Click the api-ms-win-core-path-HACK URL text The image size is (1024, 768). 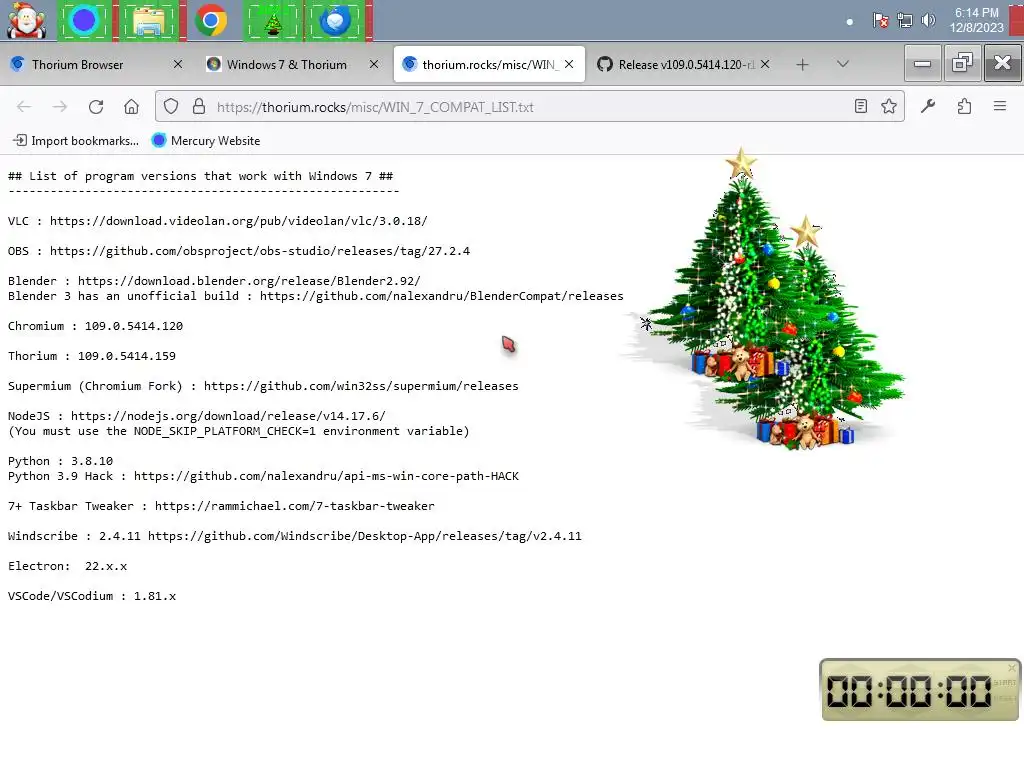327,476
